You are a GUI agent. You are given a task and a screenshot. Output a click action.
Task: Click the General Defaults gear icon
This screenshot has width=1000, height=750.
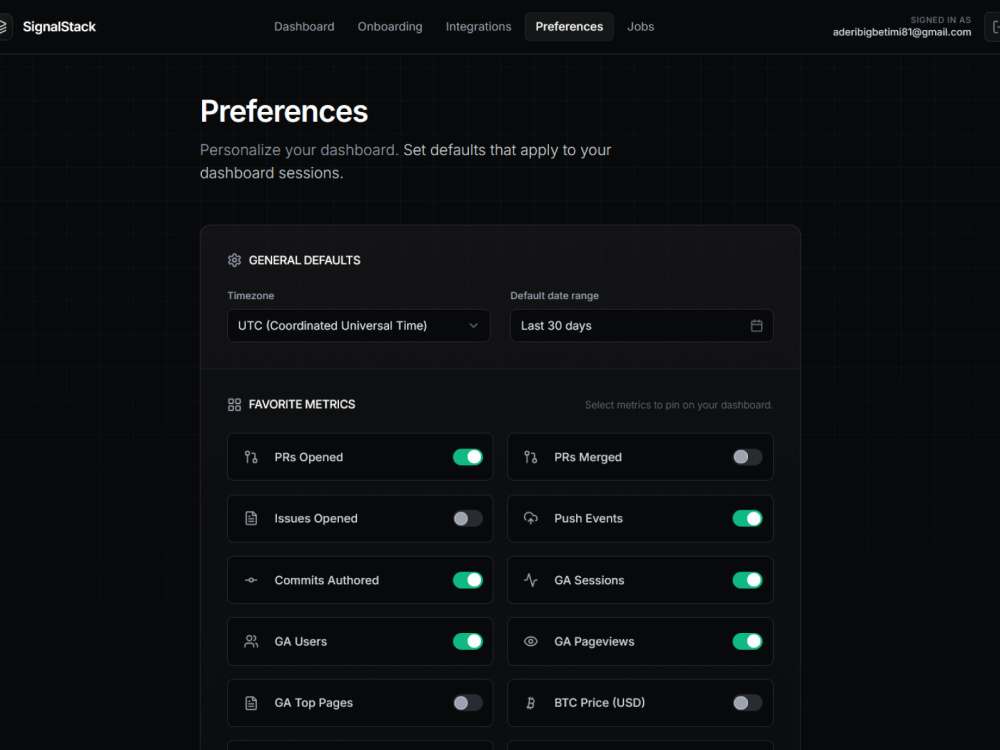pyautogui.click(x=234, y=260)
